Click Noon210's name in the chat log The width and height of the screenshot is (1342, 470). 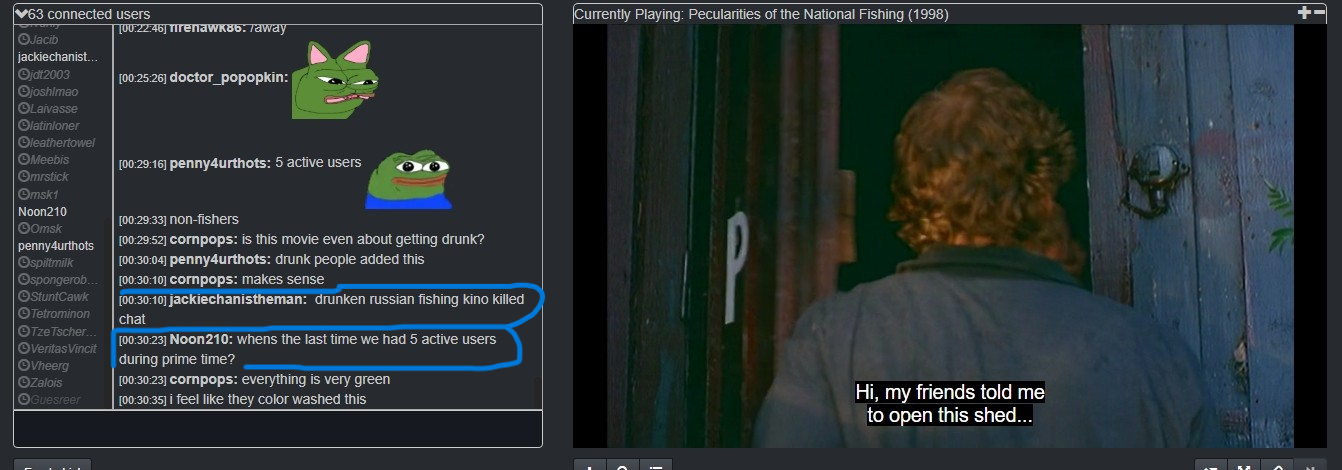pos(201,339)
